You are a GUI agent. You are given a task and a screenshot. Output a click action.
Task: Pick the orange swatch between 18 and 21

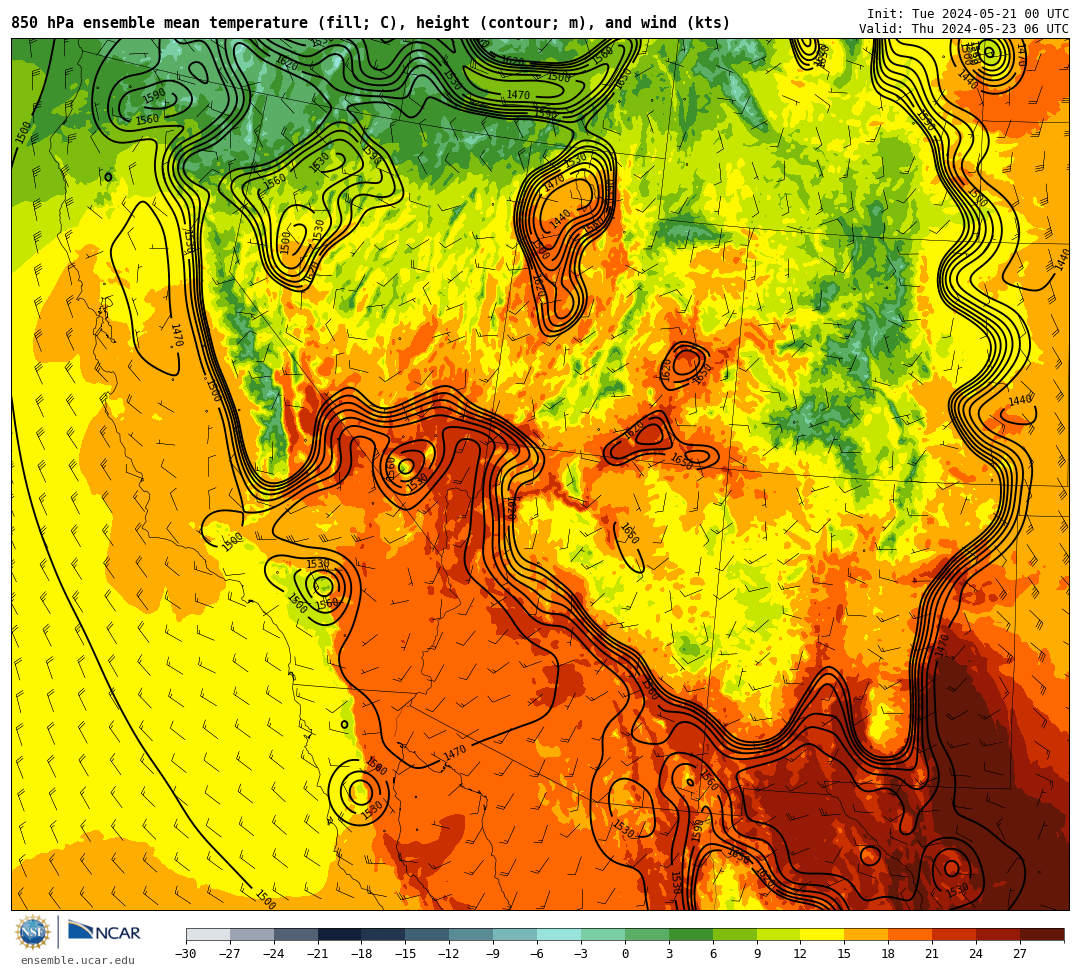pos(911,934)
